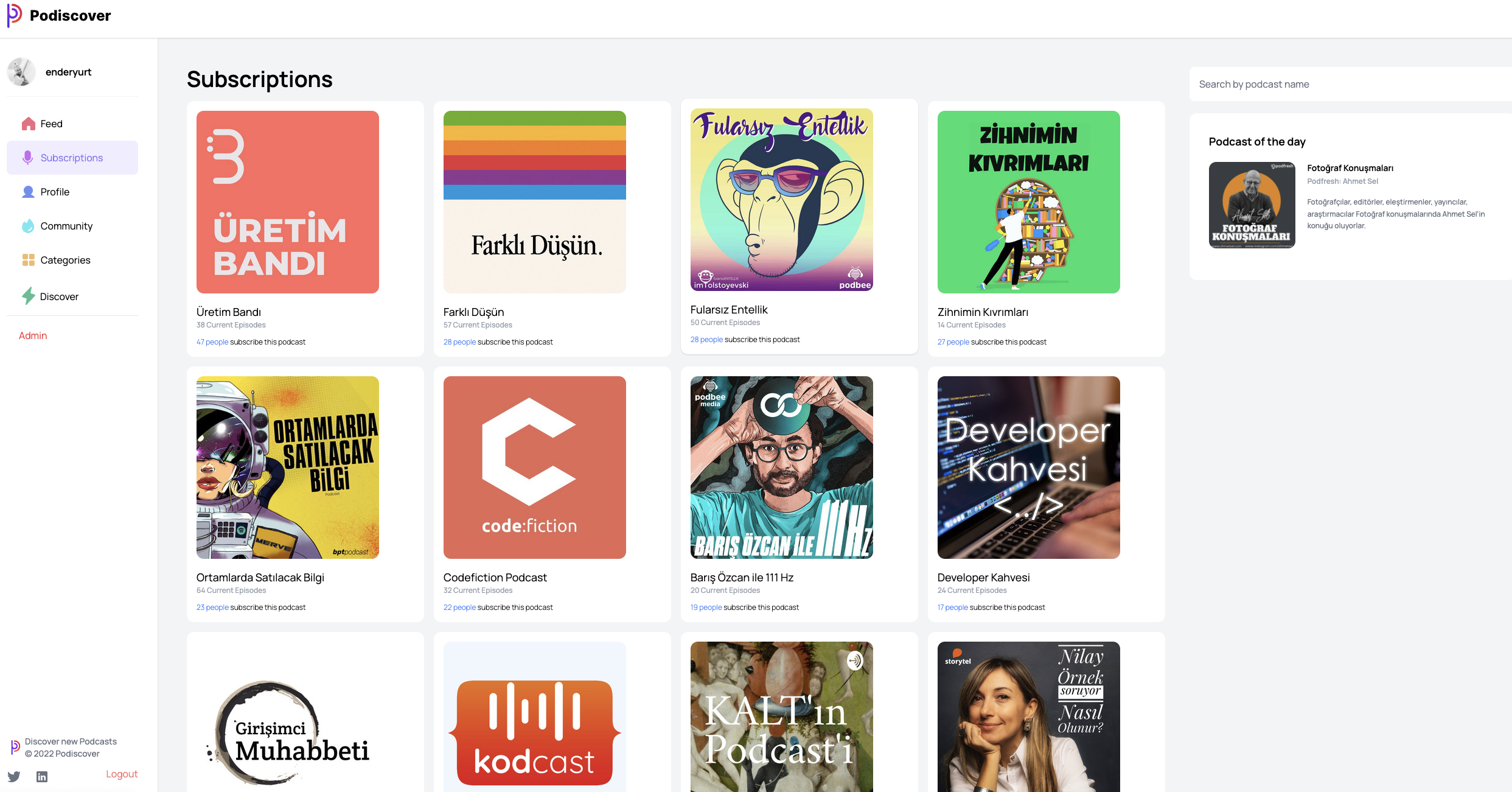
Task: Click the Developer Kahvesi title
Action: [984, 577]
